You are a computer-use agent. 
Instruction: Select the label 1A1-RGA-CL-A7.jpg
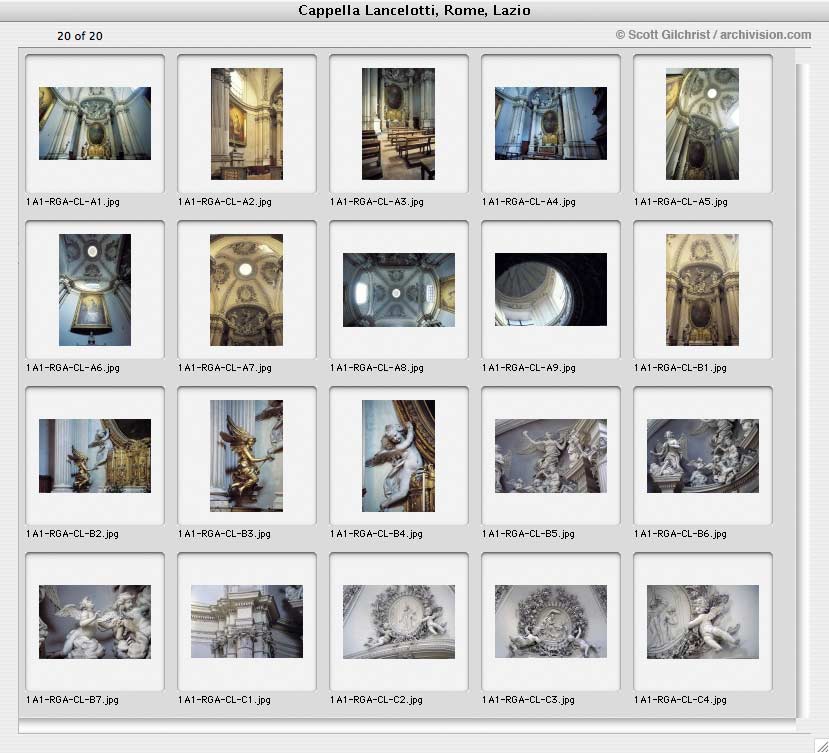[x=225, y=368]
